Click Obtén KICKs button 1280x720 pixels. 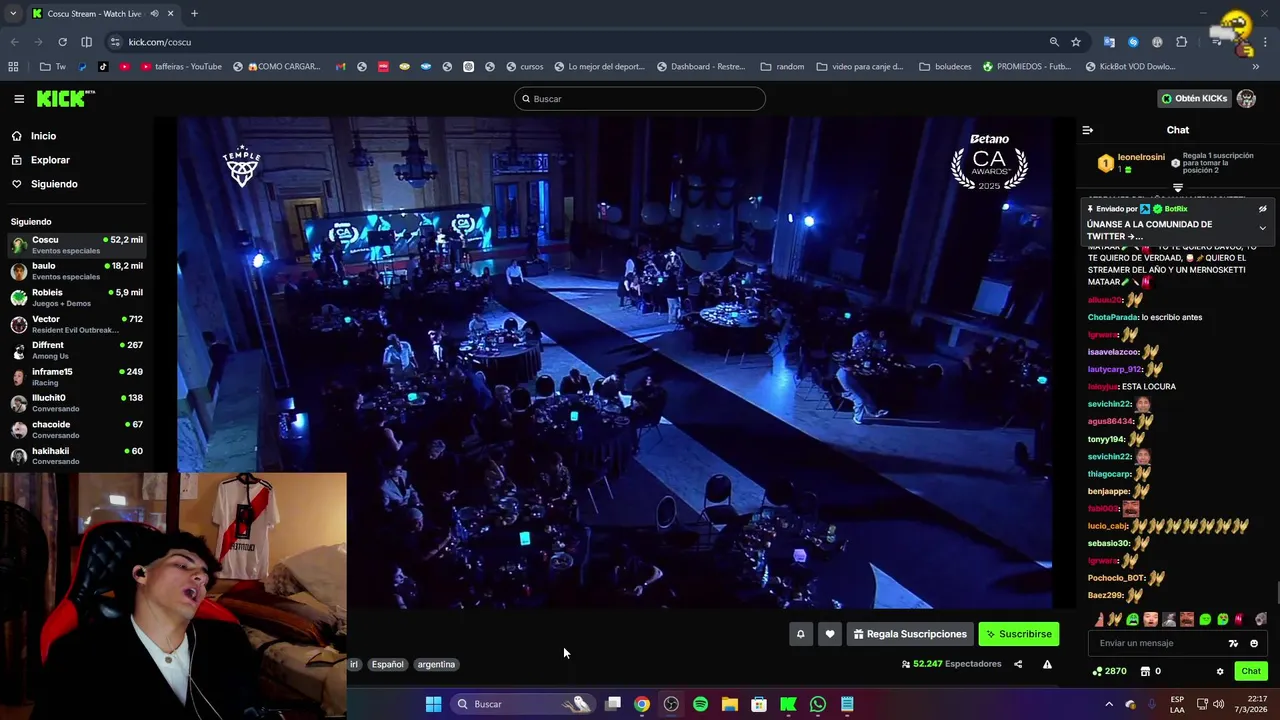(1194, 98)
